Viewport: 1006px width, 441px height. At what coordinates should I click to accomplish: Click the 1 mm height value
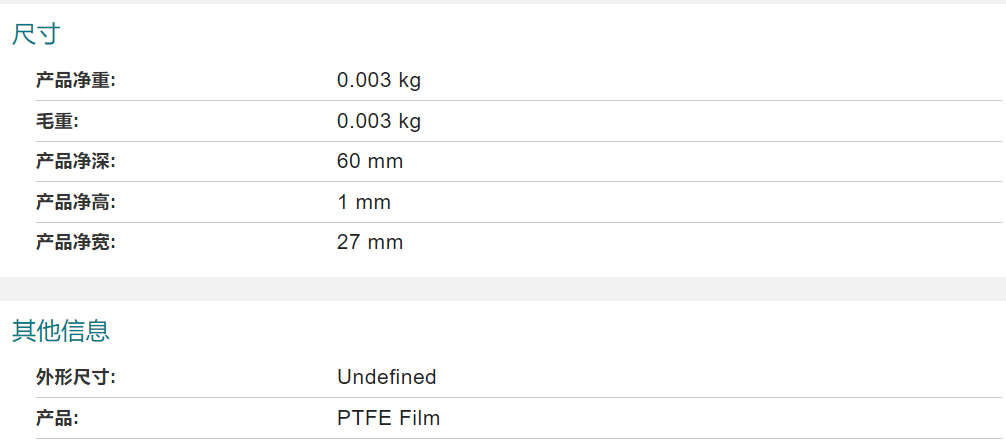click(x=364, y=203)
